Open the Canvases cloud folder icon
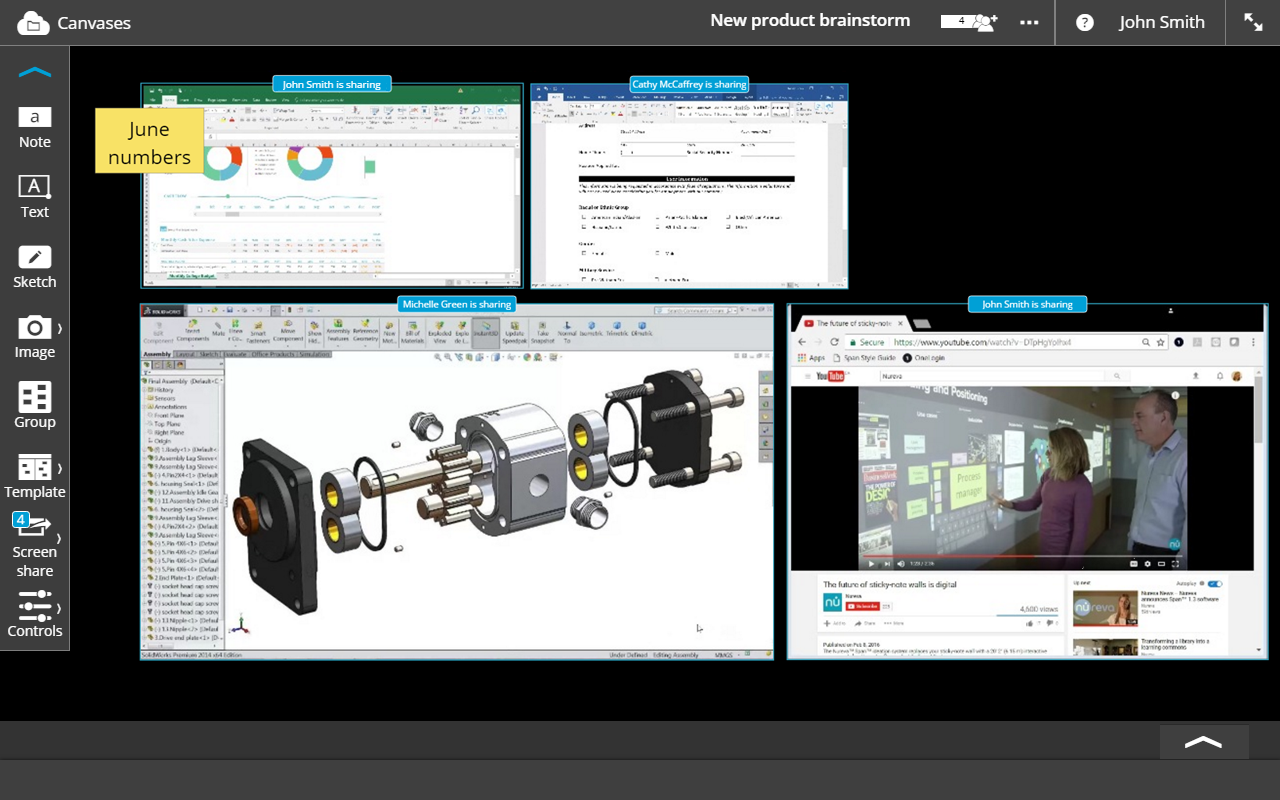 [x=32, y=23]
